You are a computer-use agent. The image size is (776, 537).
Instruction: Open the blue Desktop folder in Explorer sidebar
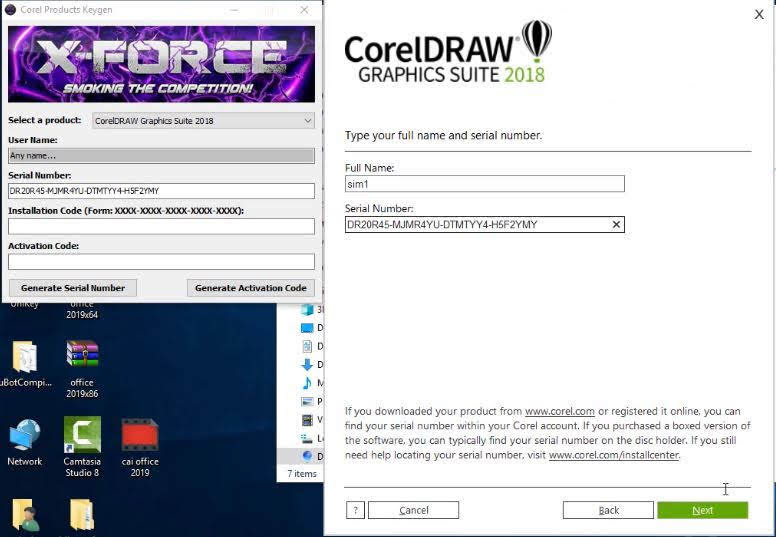click(x=307, y=328)
